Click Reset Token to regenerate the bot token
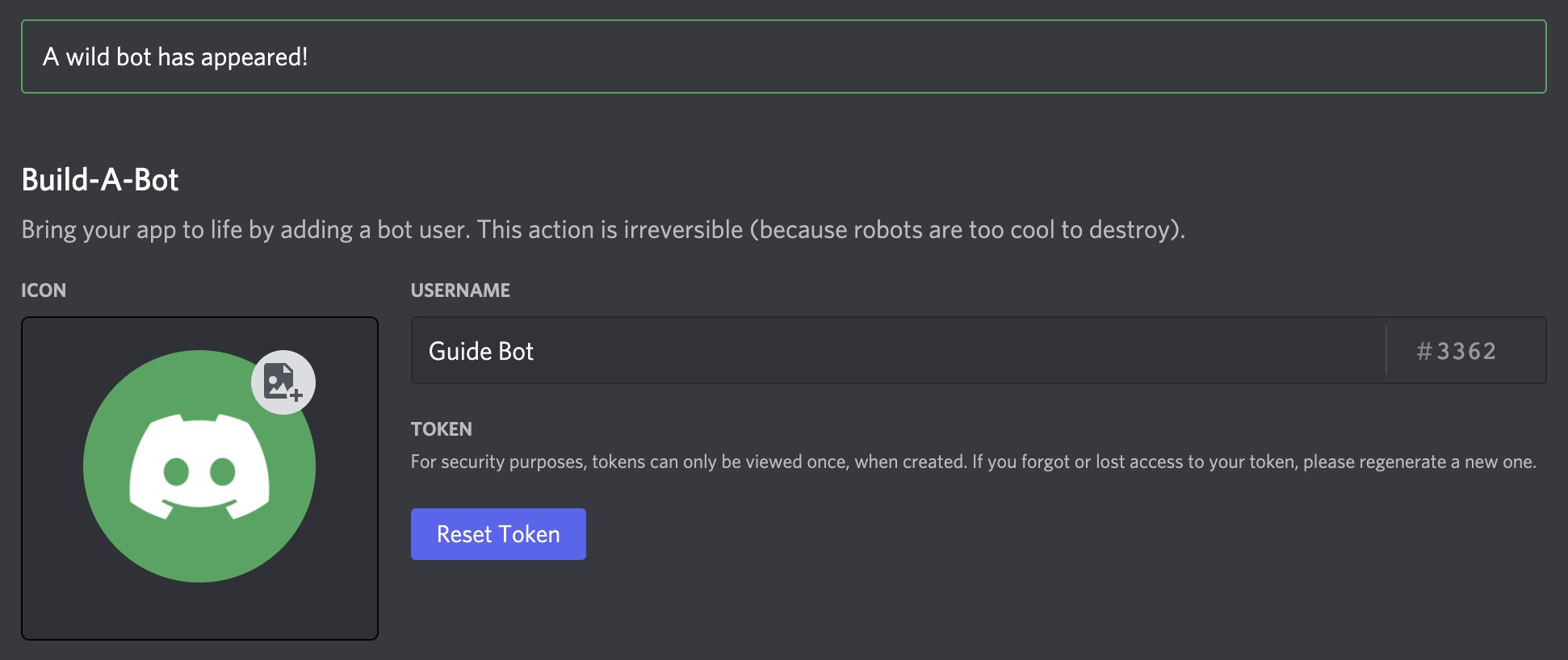The width and height of the screenshot is (1568, 660). point(497,533)
